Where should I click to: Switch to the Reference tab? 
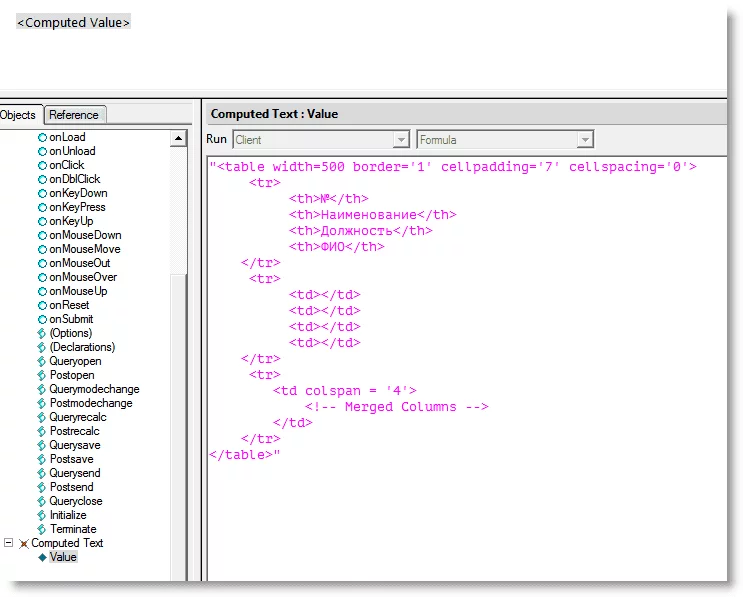tap(74, 115)
